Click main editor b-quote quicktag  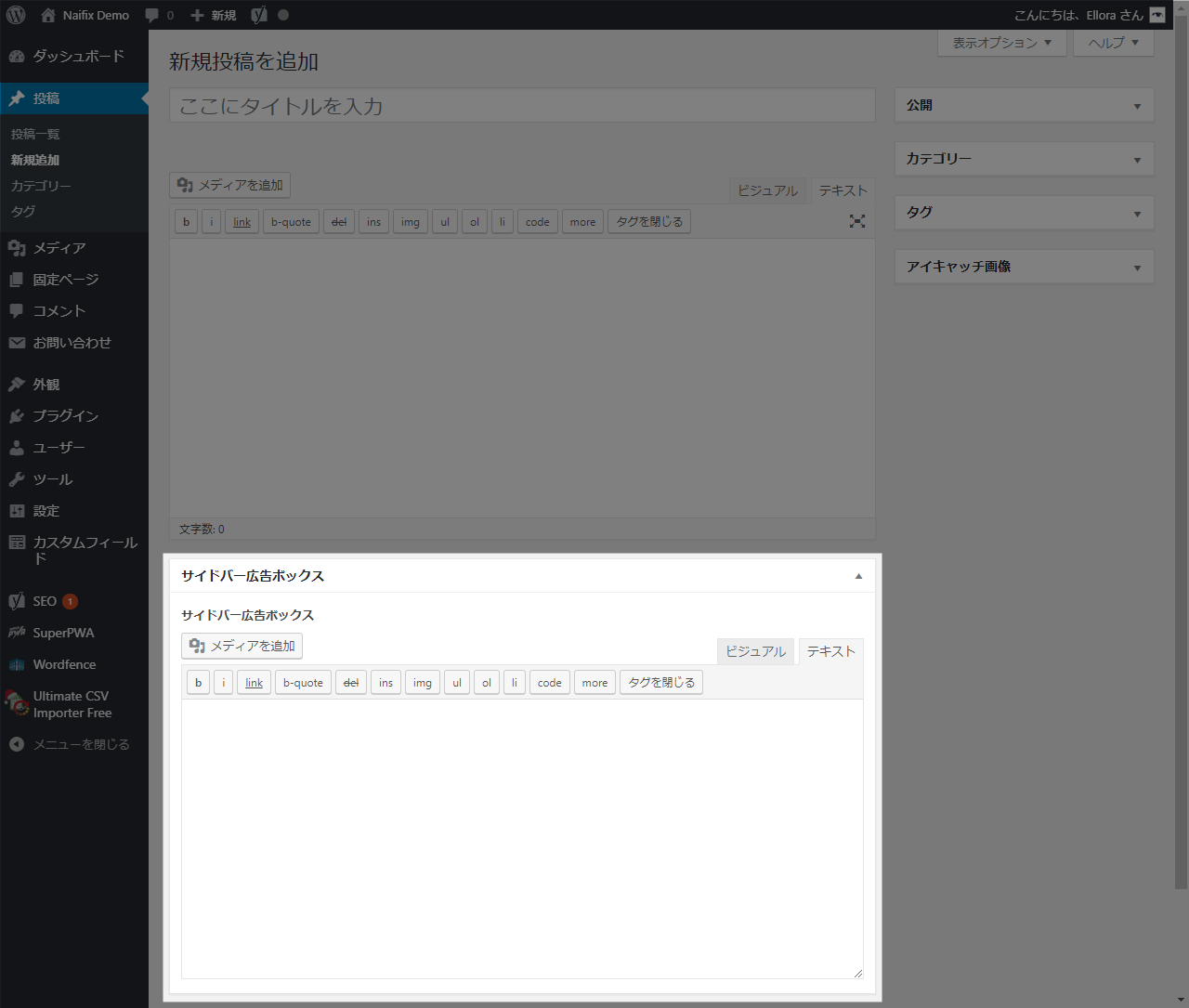pos(291,222)
